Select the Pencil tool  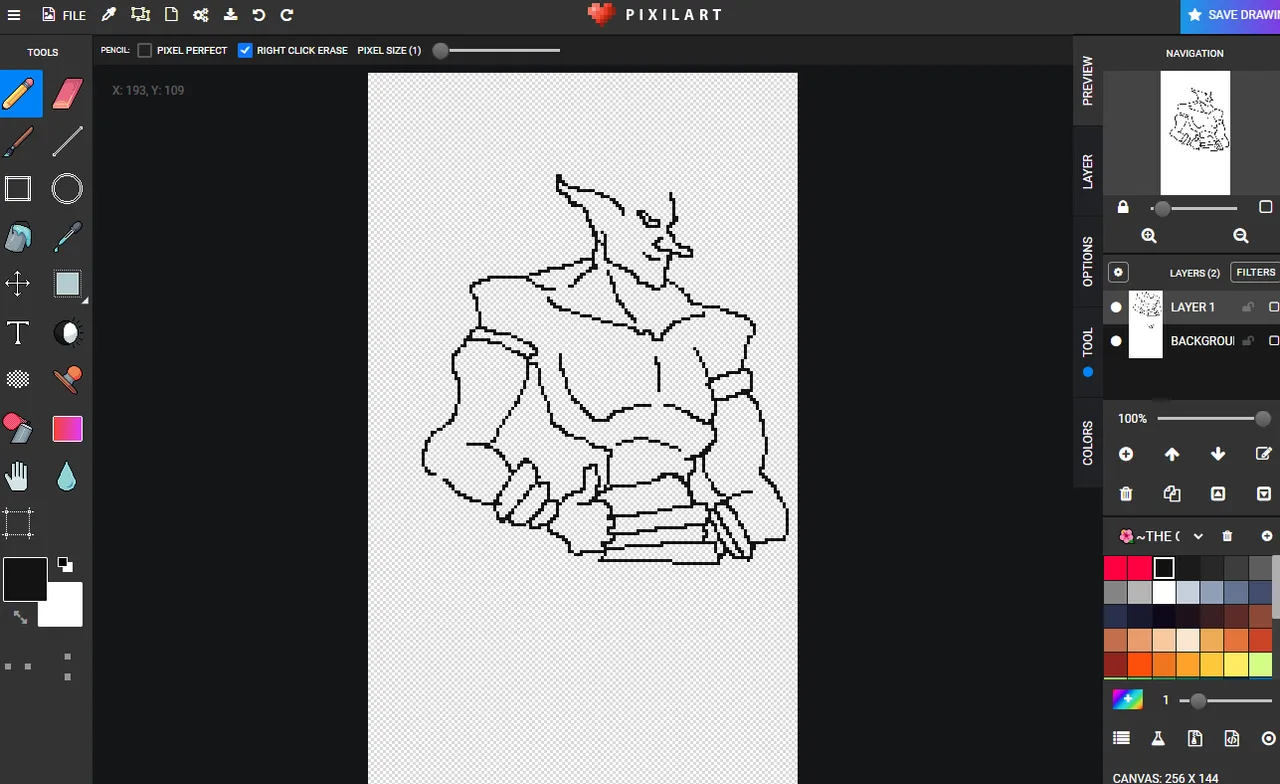coord(19,94)
